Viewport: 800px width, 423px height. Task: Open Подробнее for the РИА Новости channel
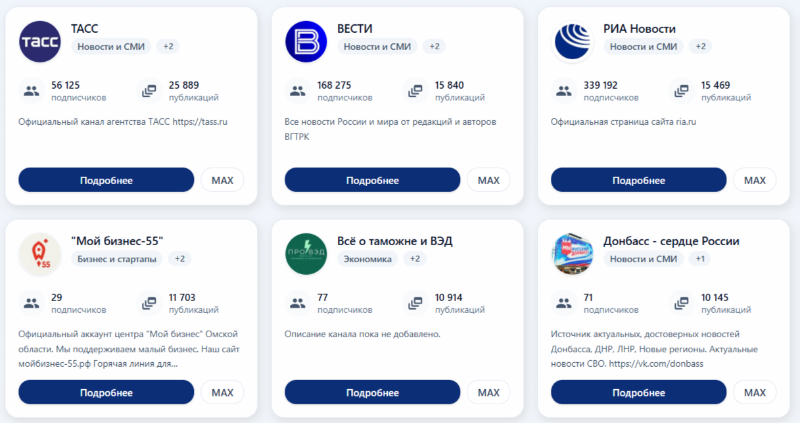pos(639,180)
